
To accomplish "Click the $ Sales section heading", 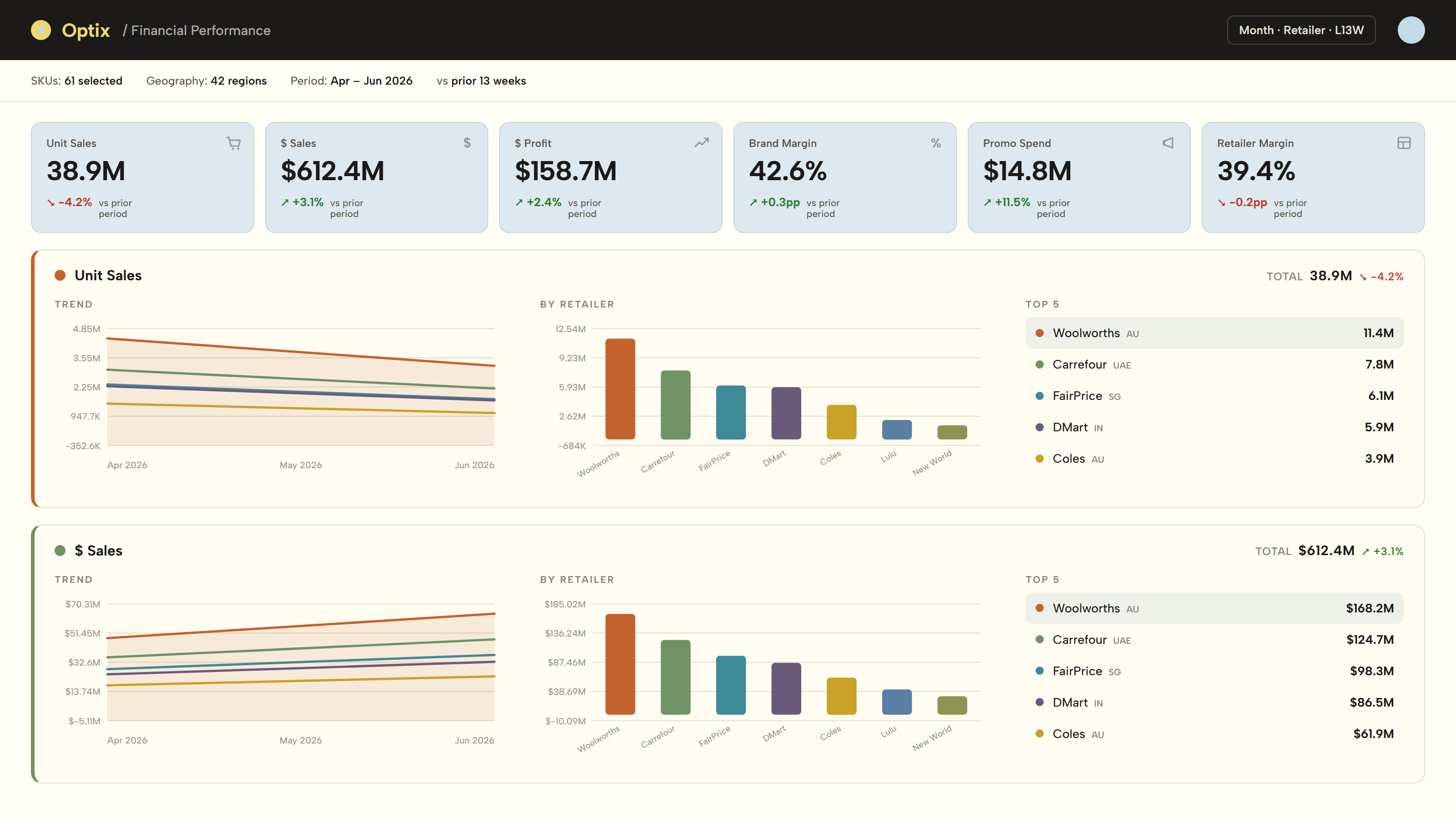I will [98, 551].
